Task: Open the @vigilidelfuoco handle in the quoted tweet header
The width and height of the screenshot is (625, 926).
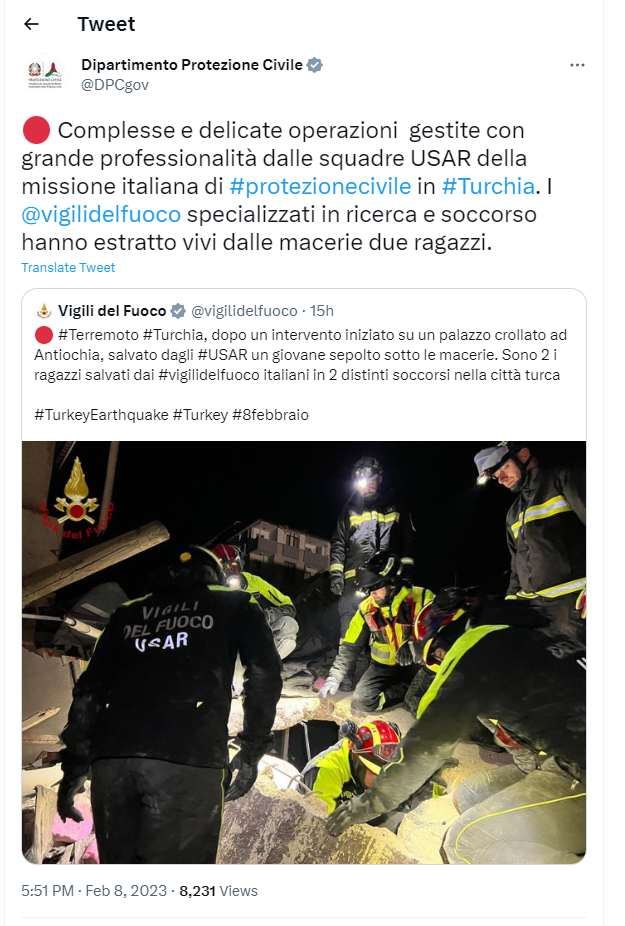Action: coord(244,311)
